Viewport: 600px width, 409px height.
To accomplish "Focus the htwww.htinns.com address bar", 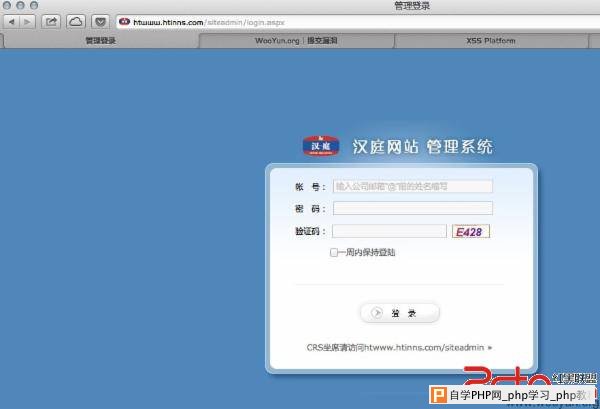I will pos(360,22).
